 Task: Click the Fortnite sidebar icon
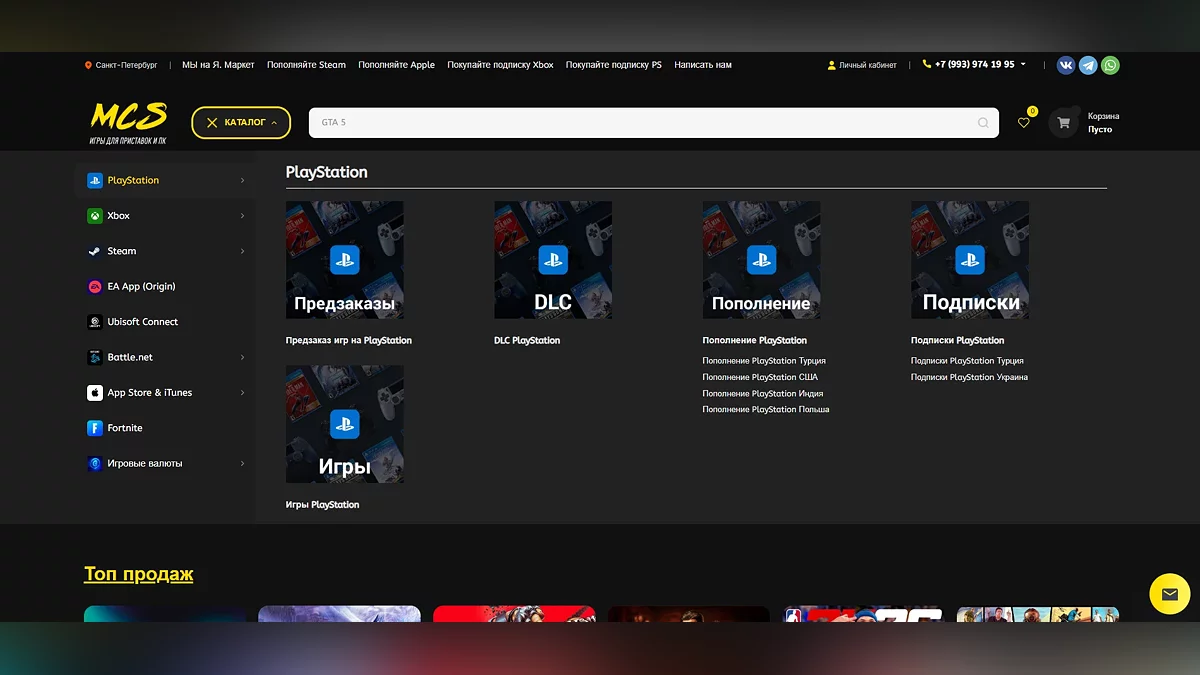coord(94,428)
